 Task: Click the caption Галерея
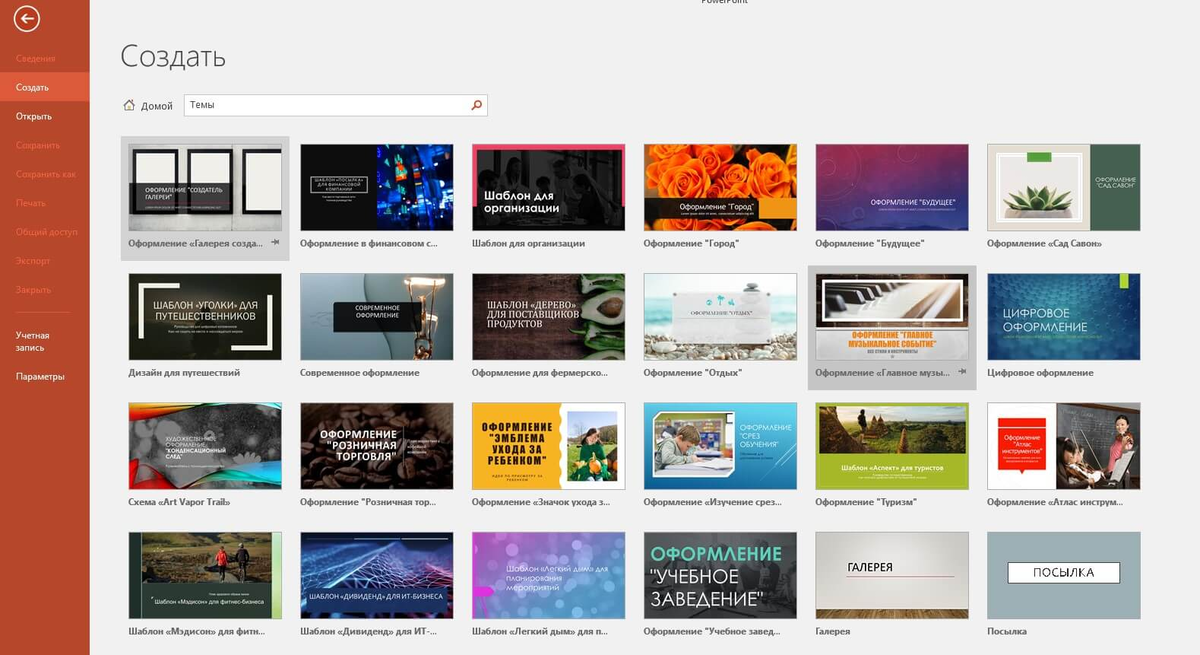click(833, 631)
